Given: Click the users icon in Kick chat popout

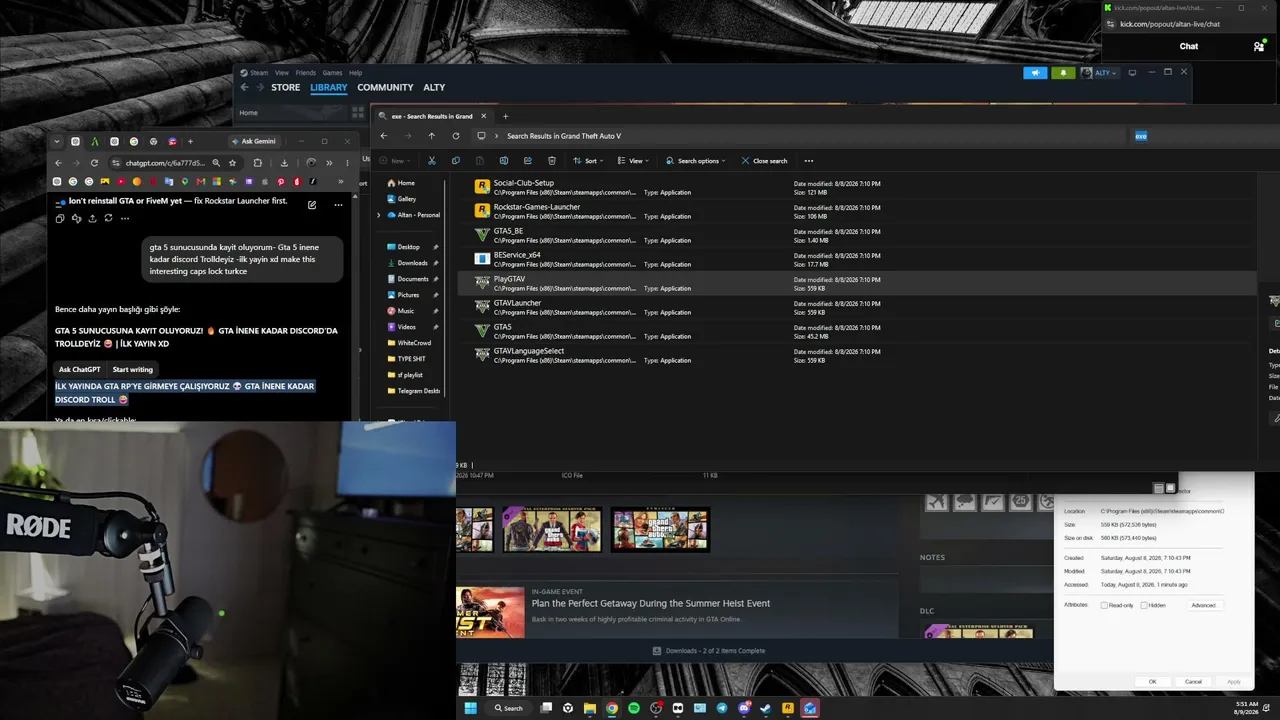Looking at the screenshot, I should pos(1258,46).
